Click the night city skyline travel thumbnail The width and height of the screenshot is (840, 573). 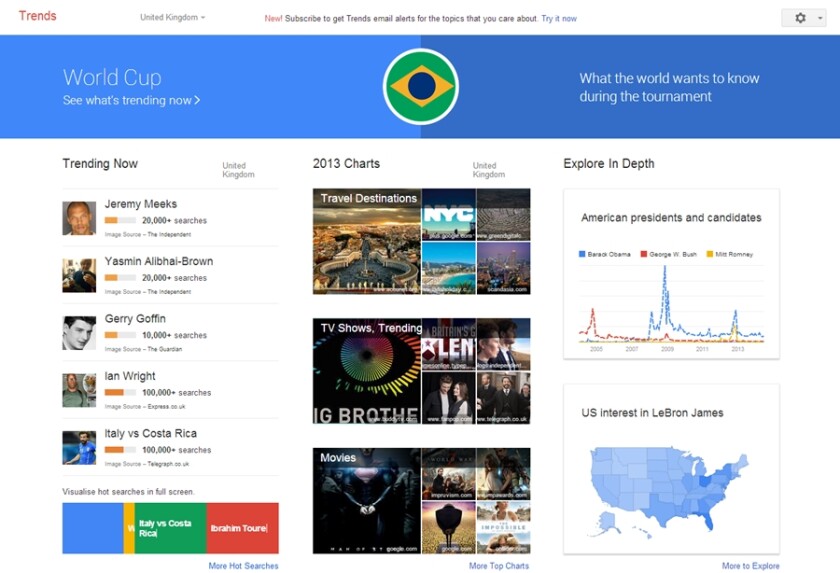pos(504,268)
